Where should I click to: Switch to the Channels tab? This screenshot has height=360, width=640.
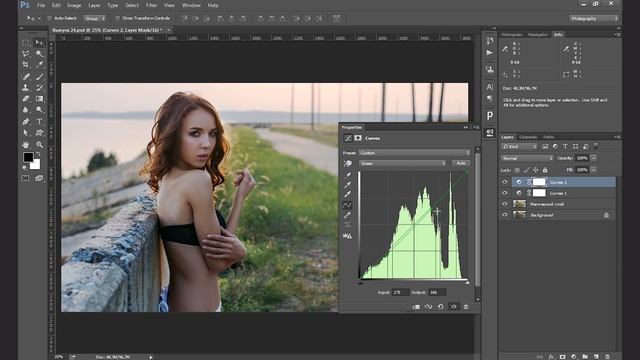point(528,137)
